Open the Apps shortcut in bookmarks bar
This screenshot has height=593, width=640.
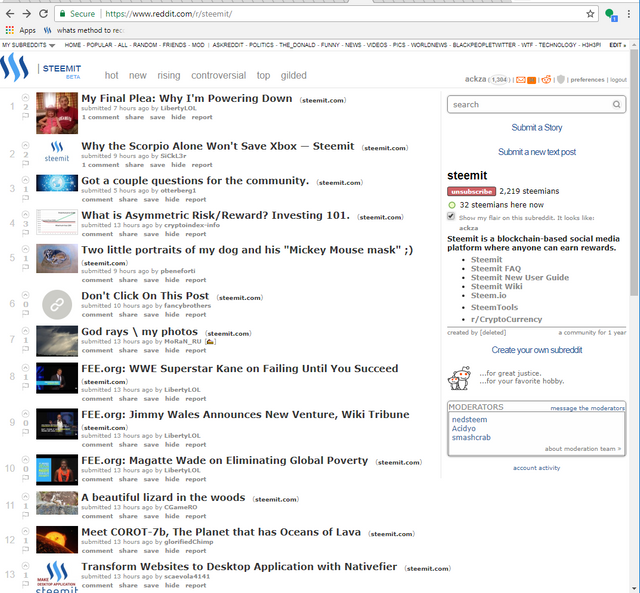tap(21, 30)
